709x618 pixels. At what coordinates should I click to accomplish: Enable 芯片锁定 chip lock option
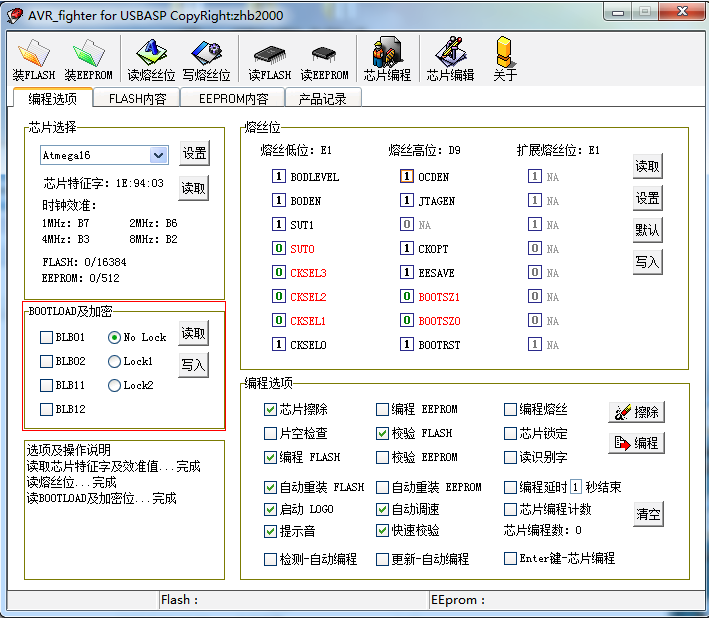[x=510, y=434]
